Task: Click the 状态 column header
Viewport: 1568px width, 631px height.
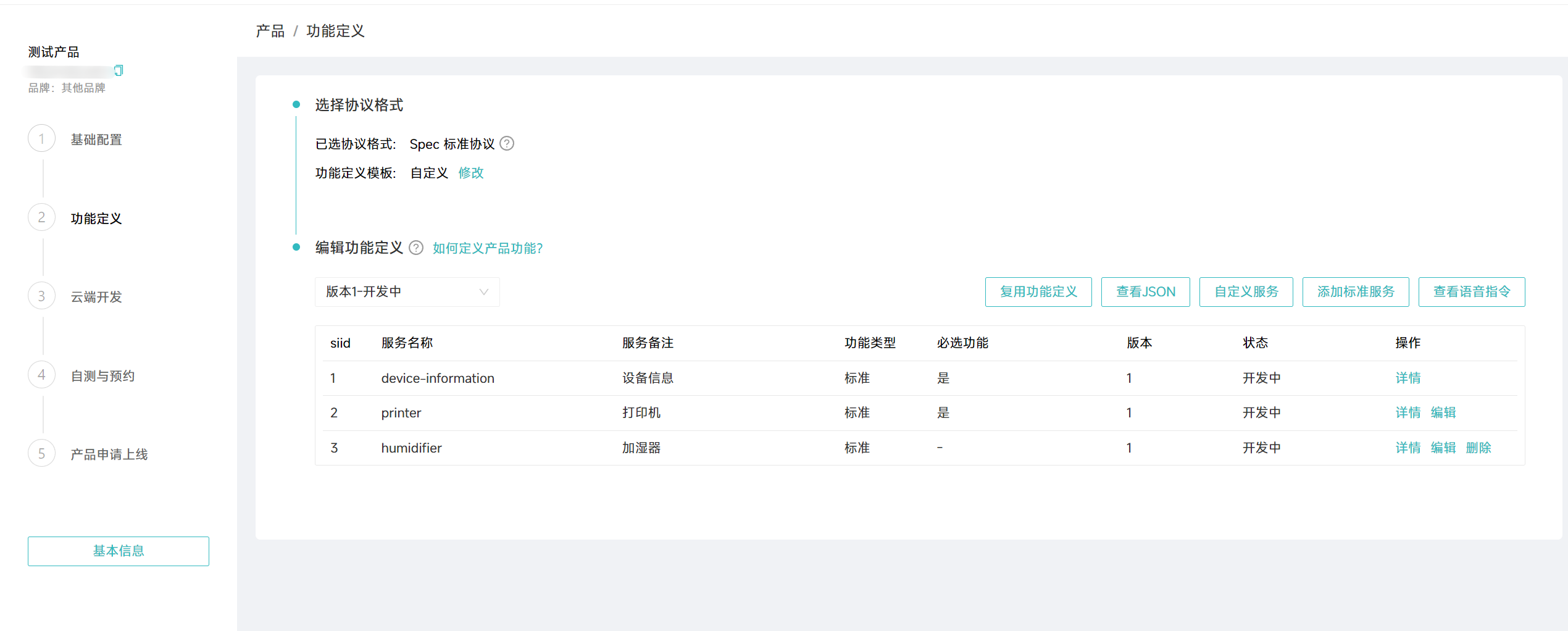Action: pos(1255,343)
